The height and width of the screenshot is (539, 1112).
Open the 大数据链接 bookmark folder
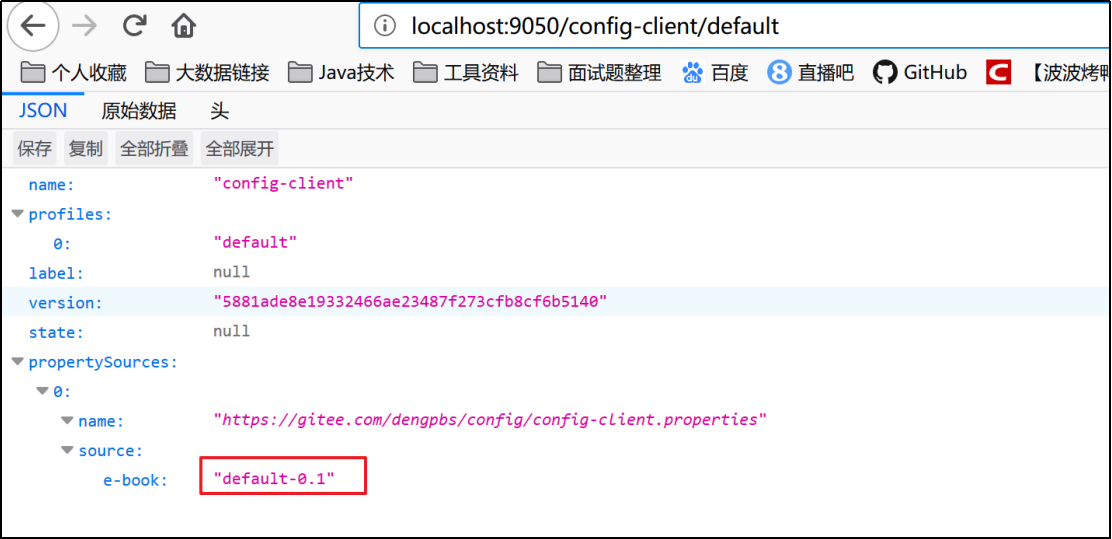[207, 72]
